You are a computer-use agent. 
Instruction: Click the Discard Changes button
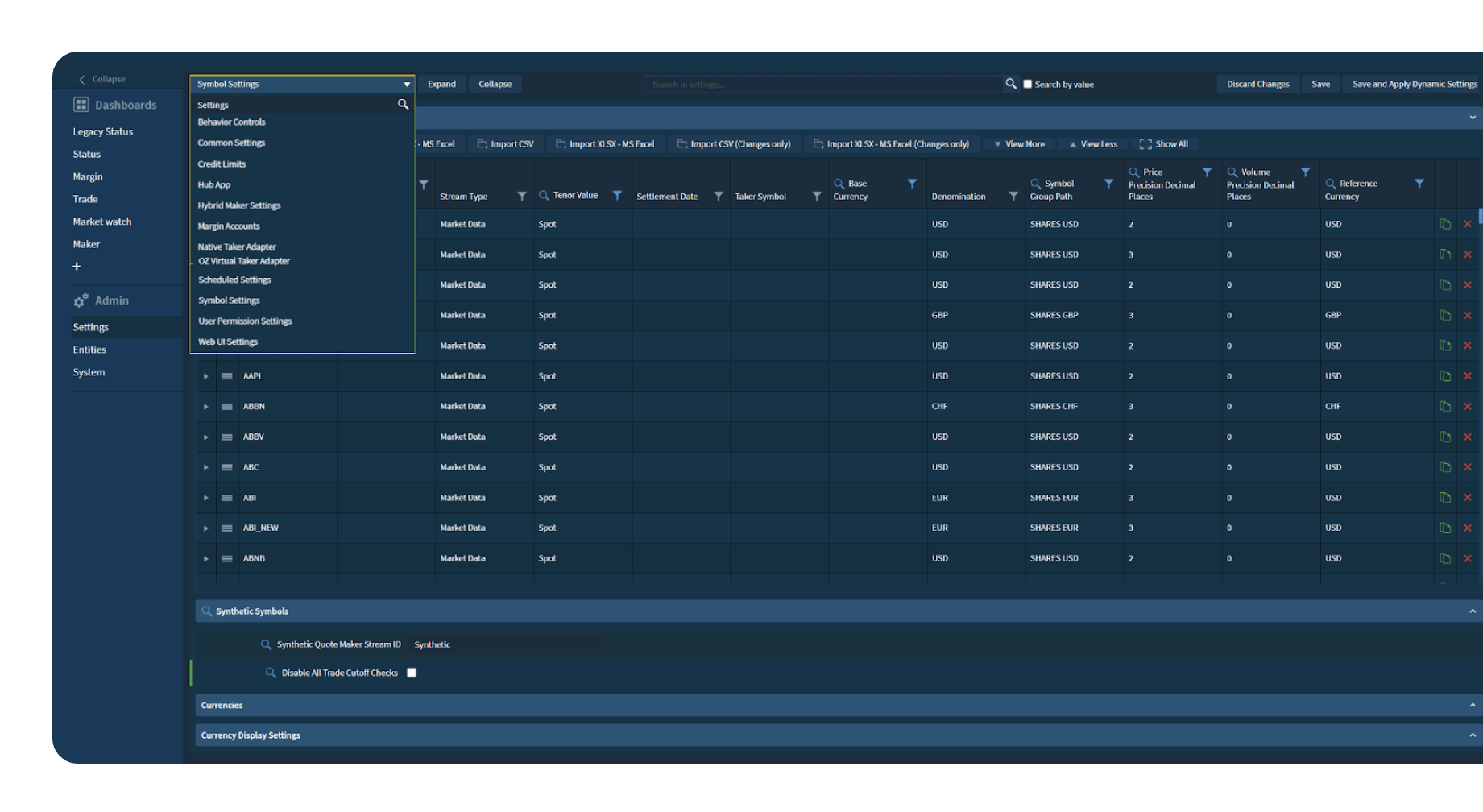click(x=1257, y=84)
